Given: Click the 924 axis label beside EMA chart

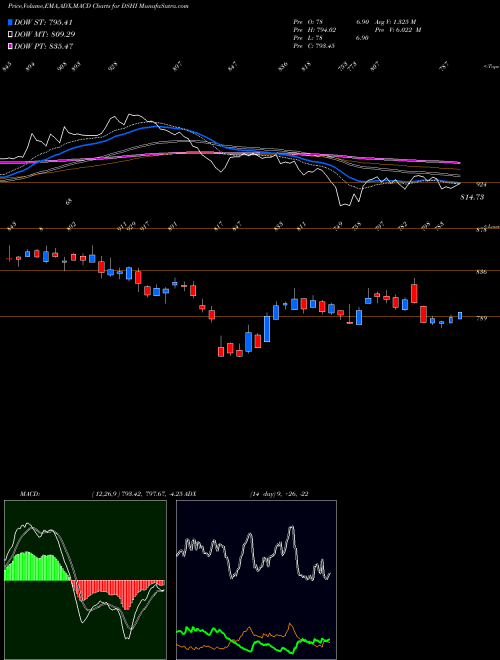Looking at the screenshot, I should [481, 184].
